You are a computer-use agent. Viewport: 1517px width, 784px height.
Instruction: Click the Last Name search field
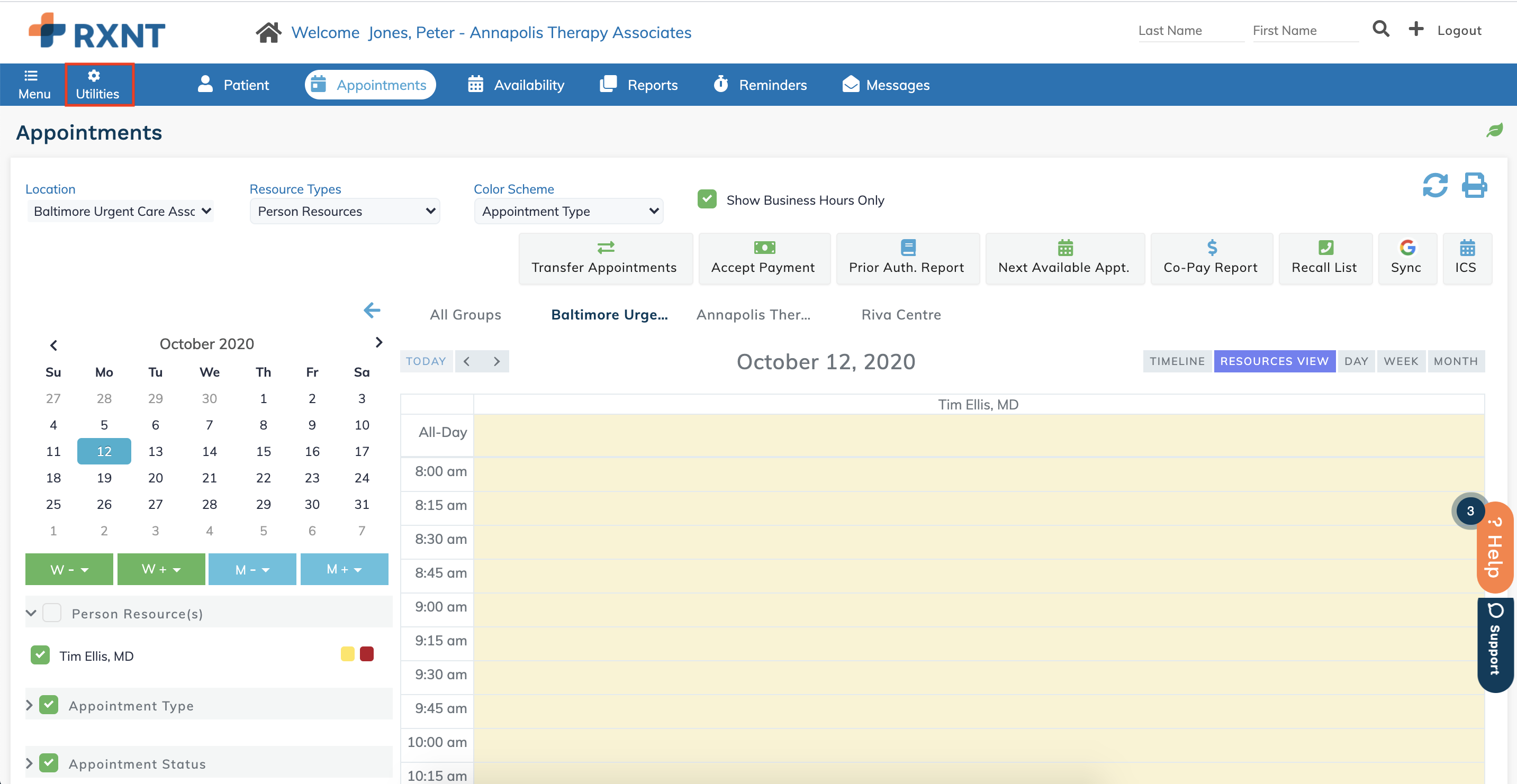tap(1191, 31)
